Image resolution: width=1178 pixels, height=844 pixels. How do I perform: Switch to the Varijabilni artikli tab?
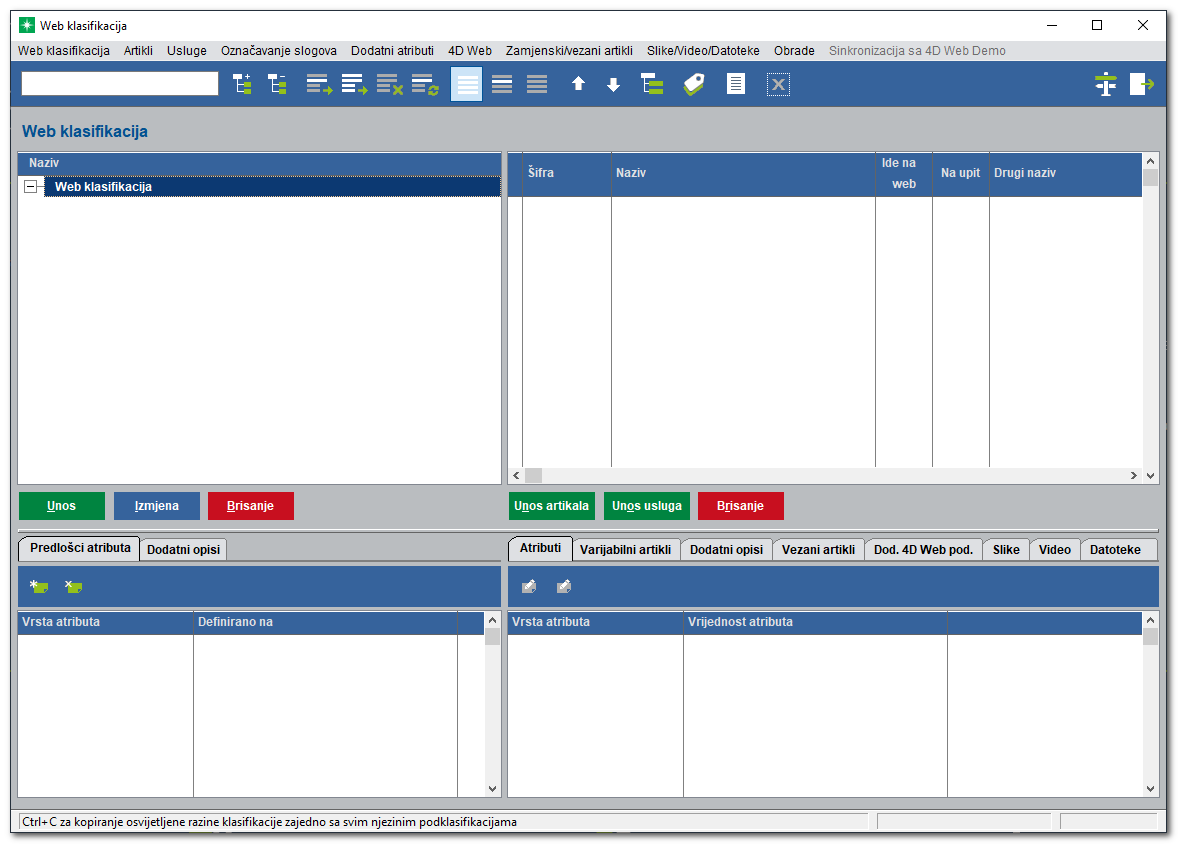point(626,550)
